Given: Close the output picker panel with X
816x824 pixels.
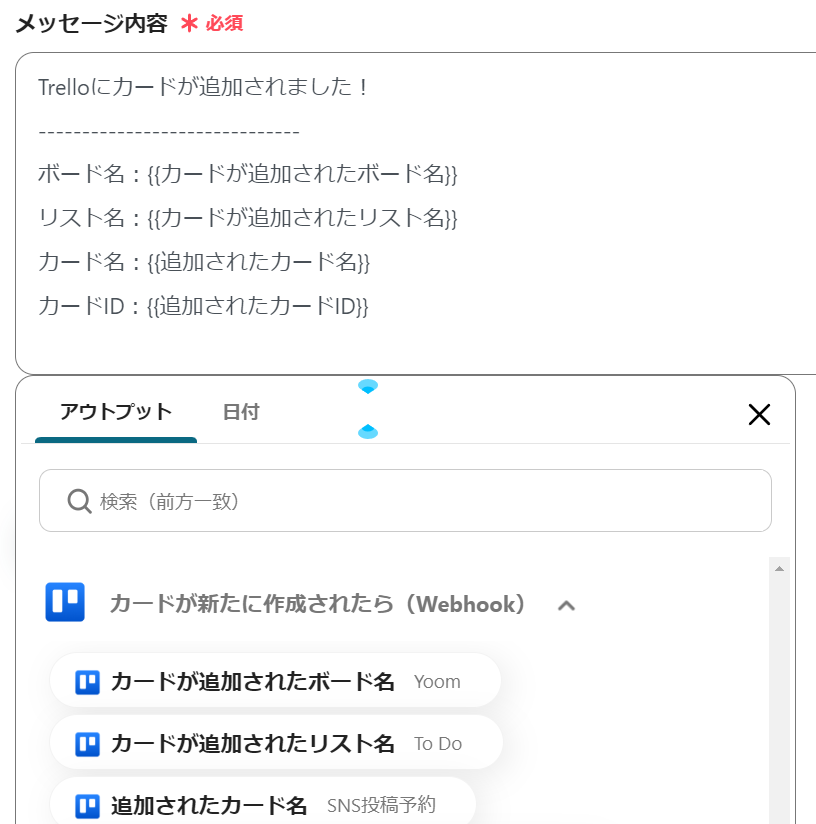Looking at the screenshot, I should pyautogui.click(x=759, y=414).
